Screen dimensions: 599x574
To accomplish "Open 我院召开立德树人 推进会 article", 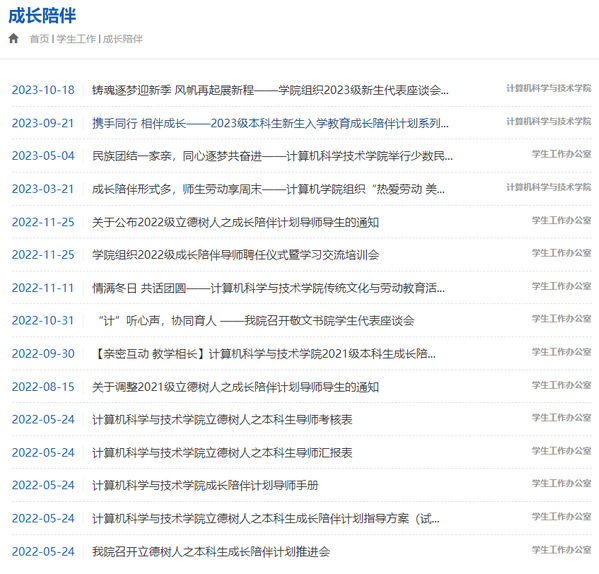I will coord(211,552).
